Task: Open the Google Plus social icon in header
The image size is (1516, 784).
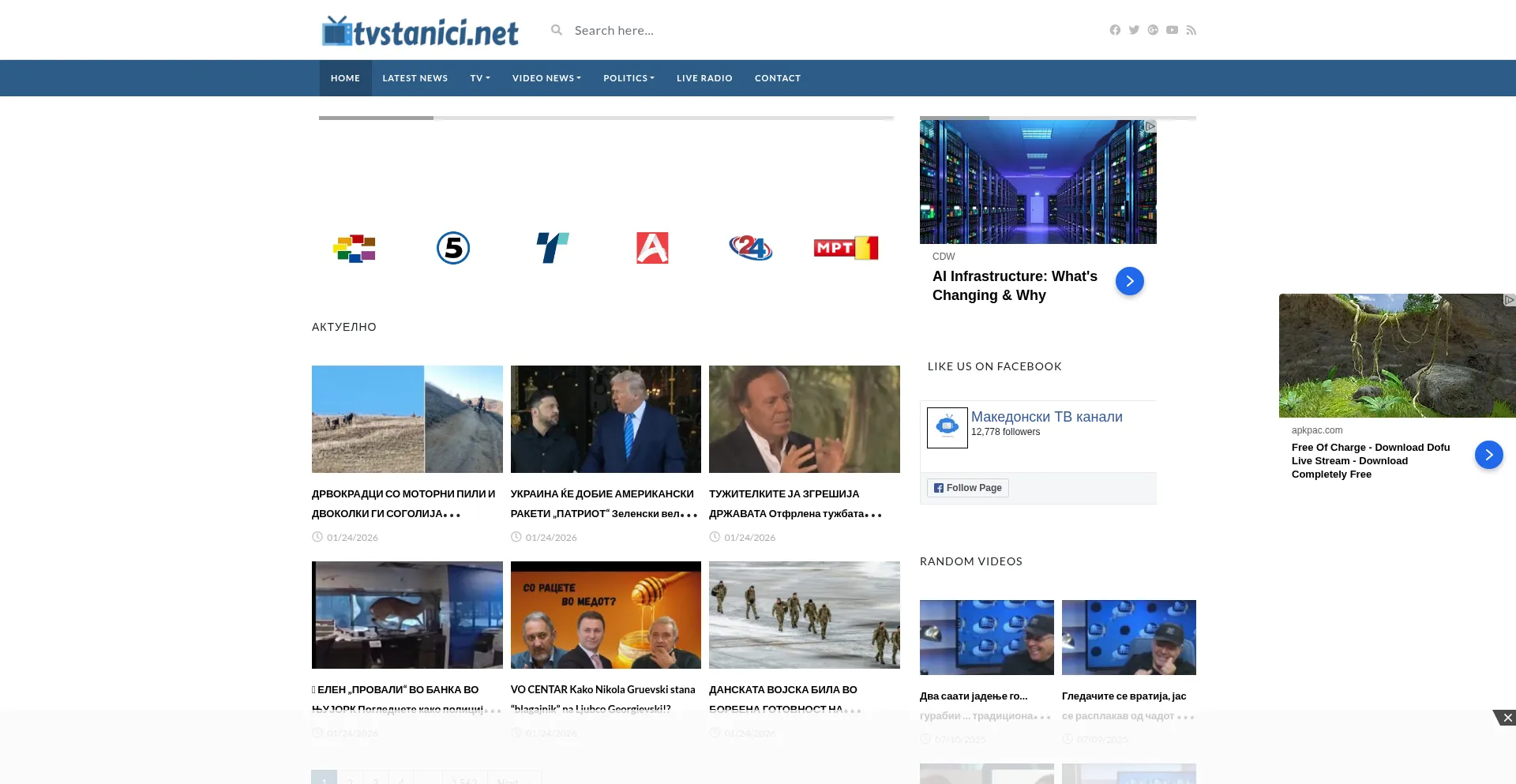Action: 1153,30
